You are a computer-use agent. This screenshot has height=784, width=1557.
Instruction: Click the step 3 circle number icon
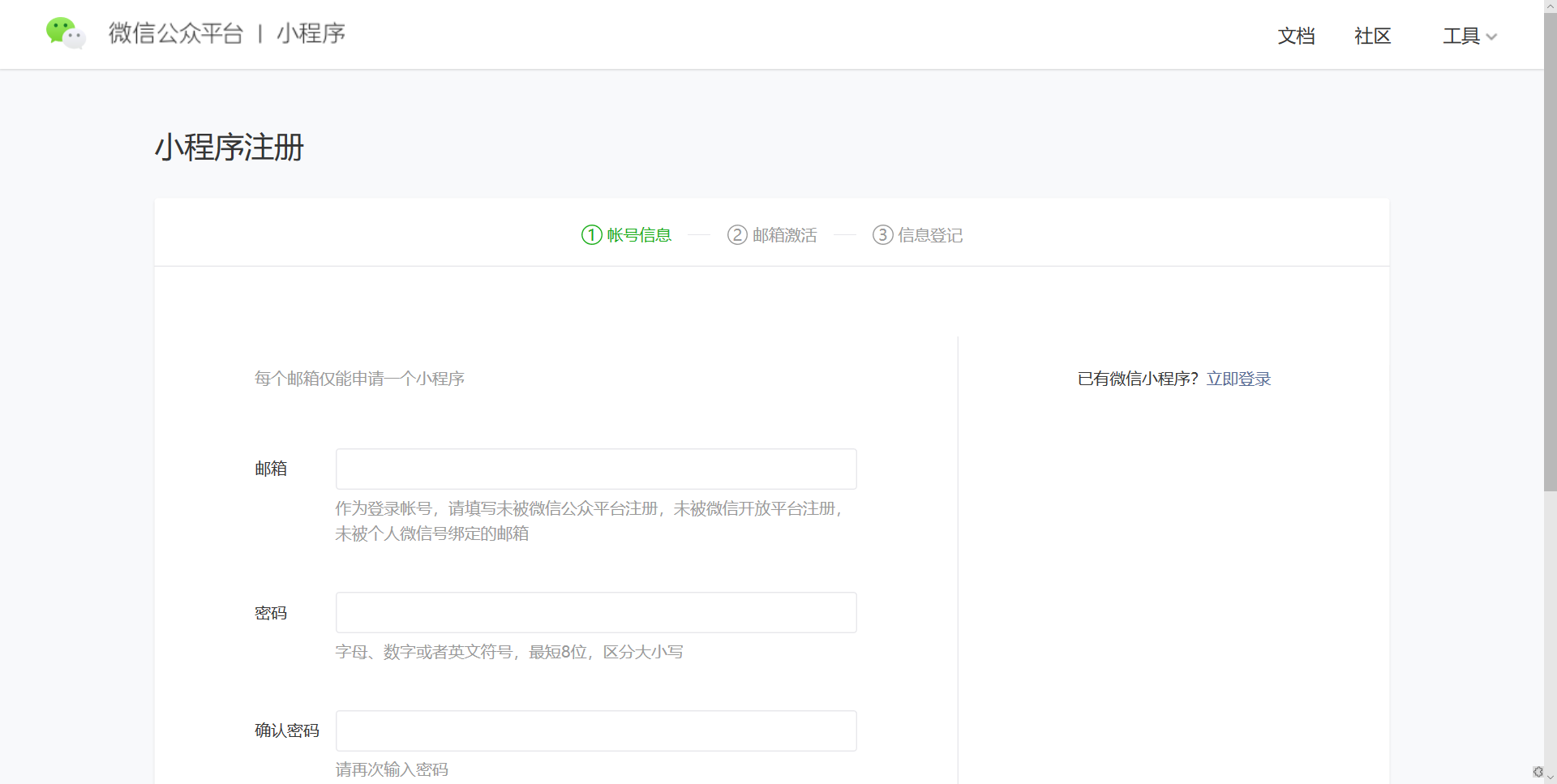(x=882, y=235)
